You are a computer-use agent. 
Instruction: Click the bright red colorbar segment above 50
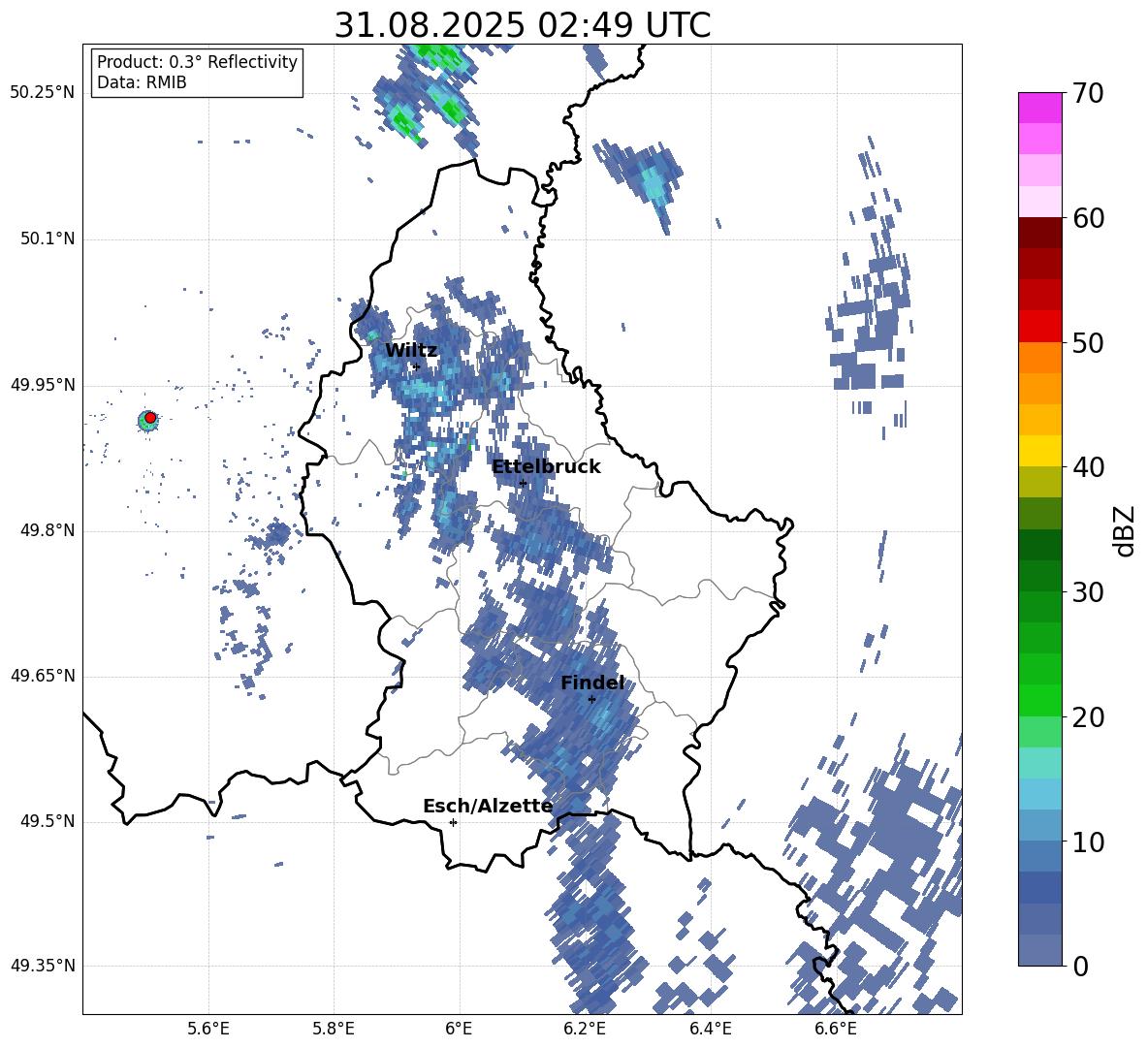point(1039,327)
